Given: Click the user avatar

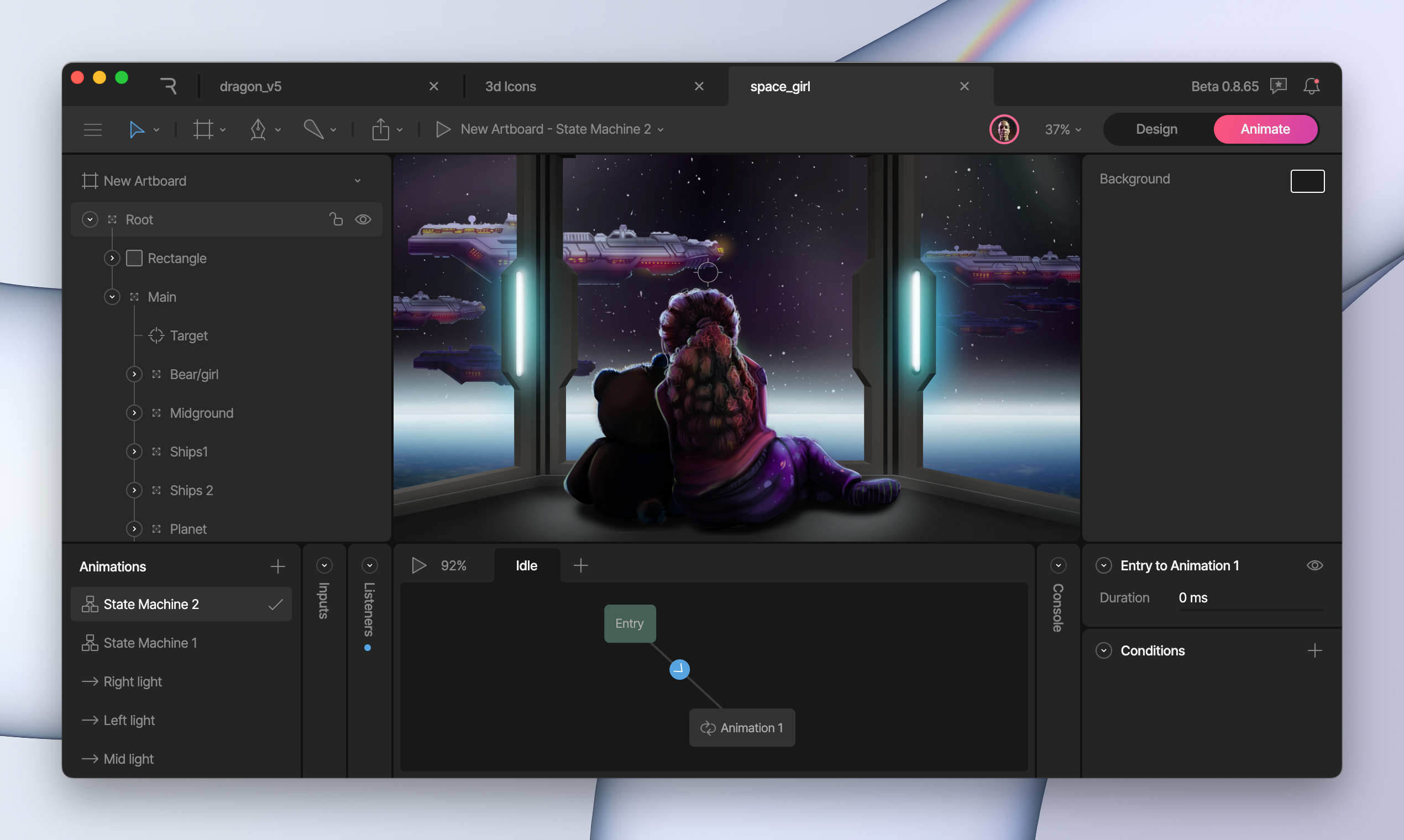Looking at the screenshot, I should [x=1004, y=130].
